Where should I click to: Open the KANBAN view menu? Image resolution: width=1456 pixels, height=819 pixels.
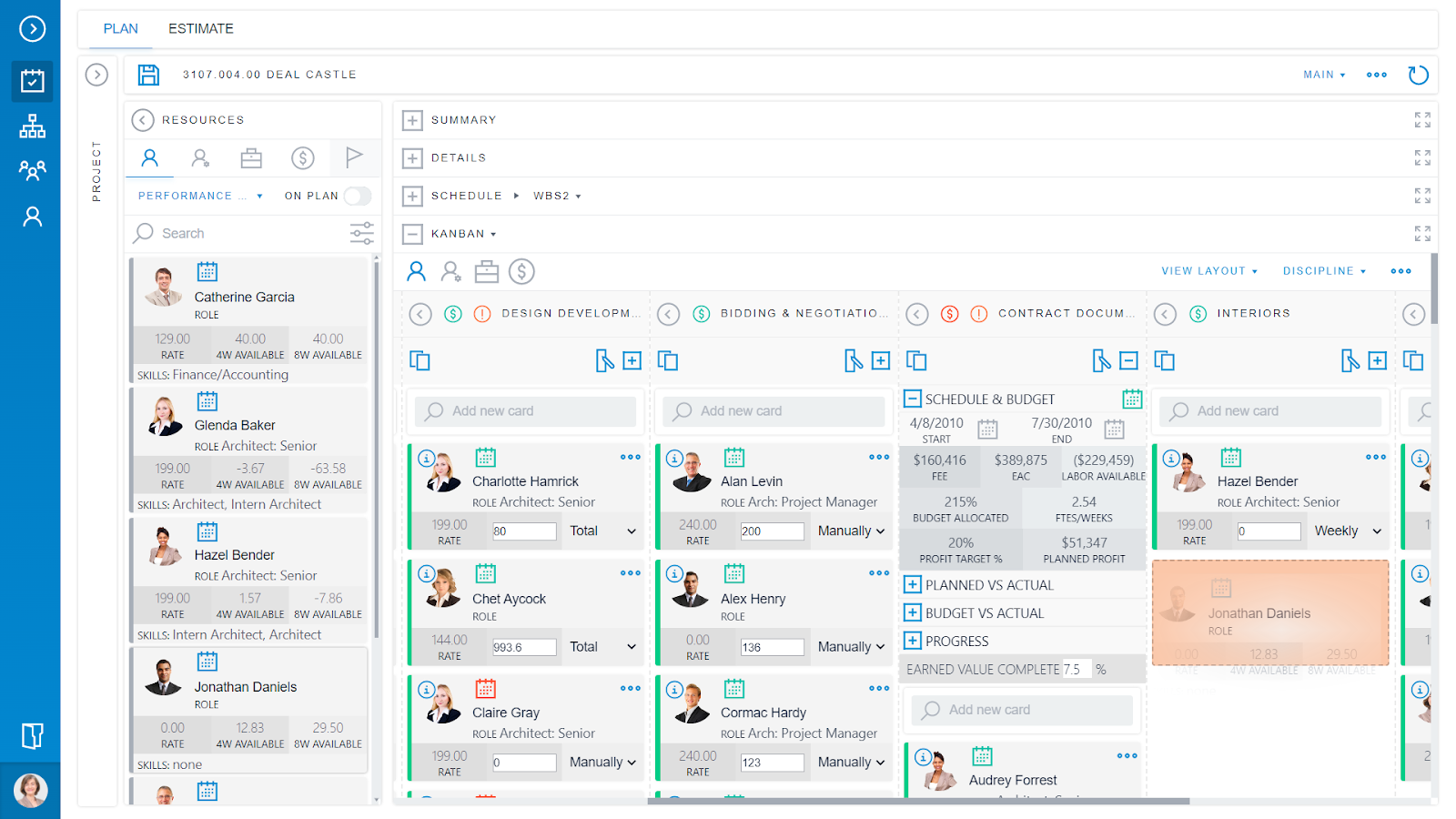[464, 234]
